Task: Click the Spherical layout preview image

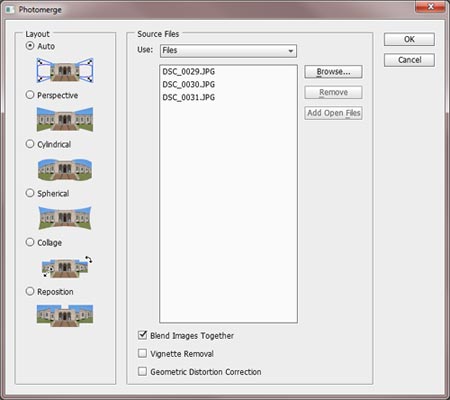Action: 65,218
